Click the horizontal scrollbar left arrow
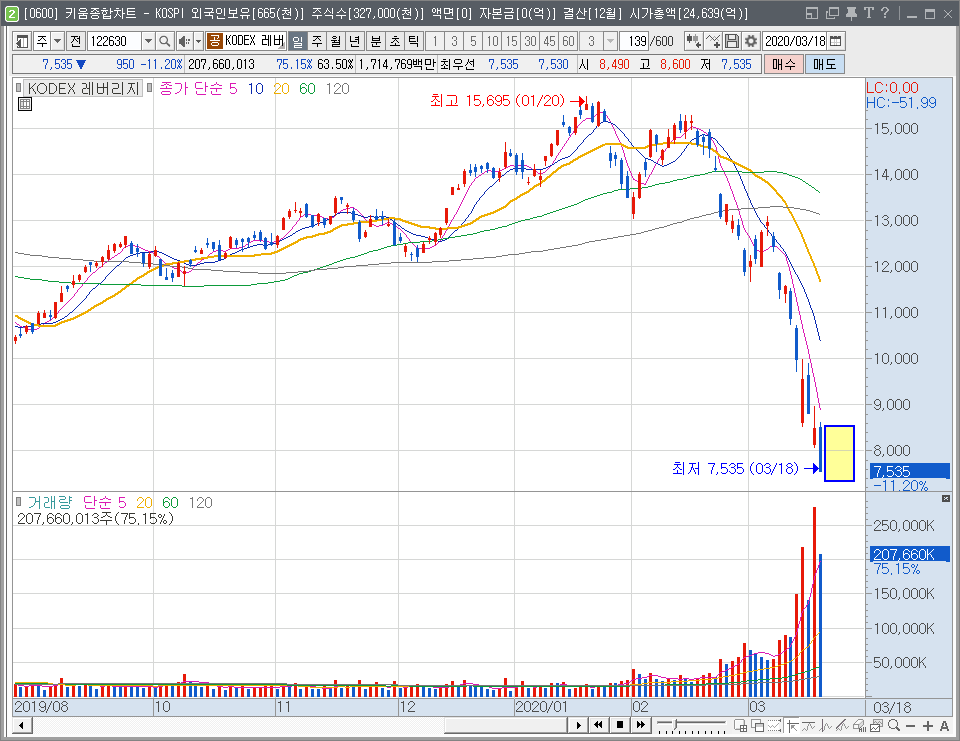 (x=21, y=726)
